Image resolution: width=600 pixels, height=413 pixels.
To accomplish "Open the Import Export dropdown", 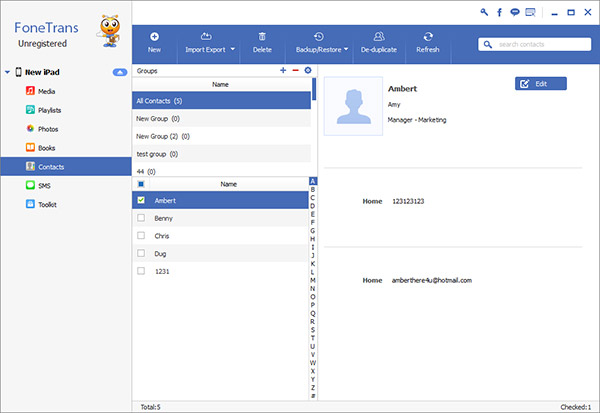I will pyautogui.click(x=210, y=44).
